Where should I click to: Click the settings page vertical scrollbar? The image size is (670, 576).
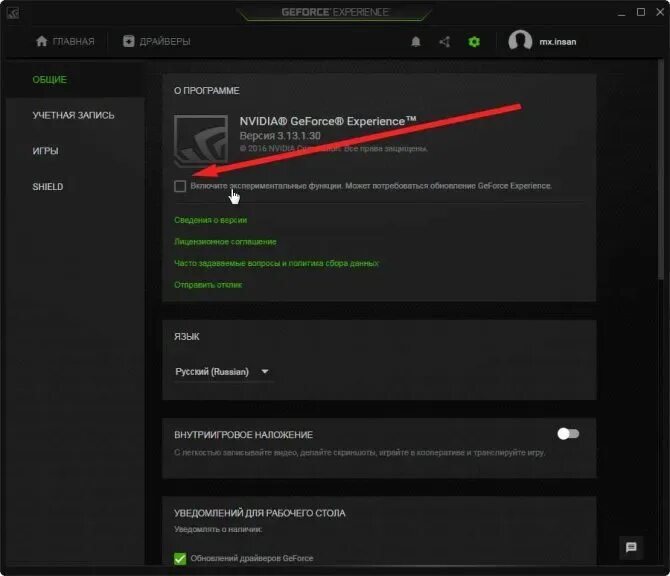(661, 171)
